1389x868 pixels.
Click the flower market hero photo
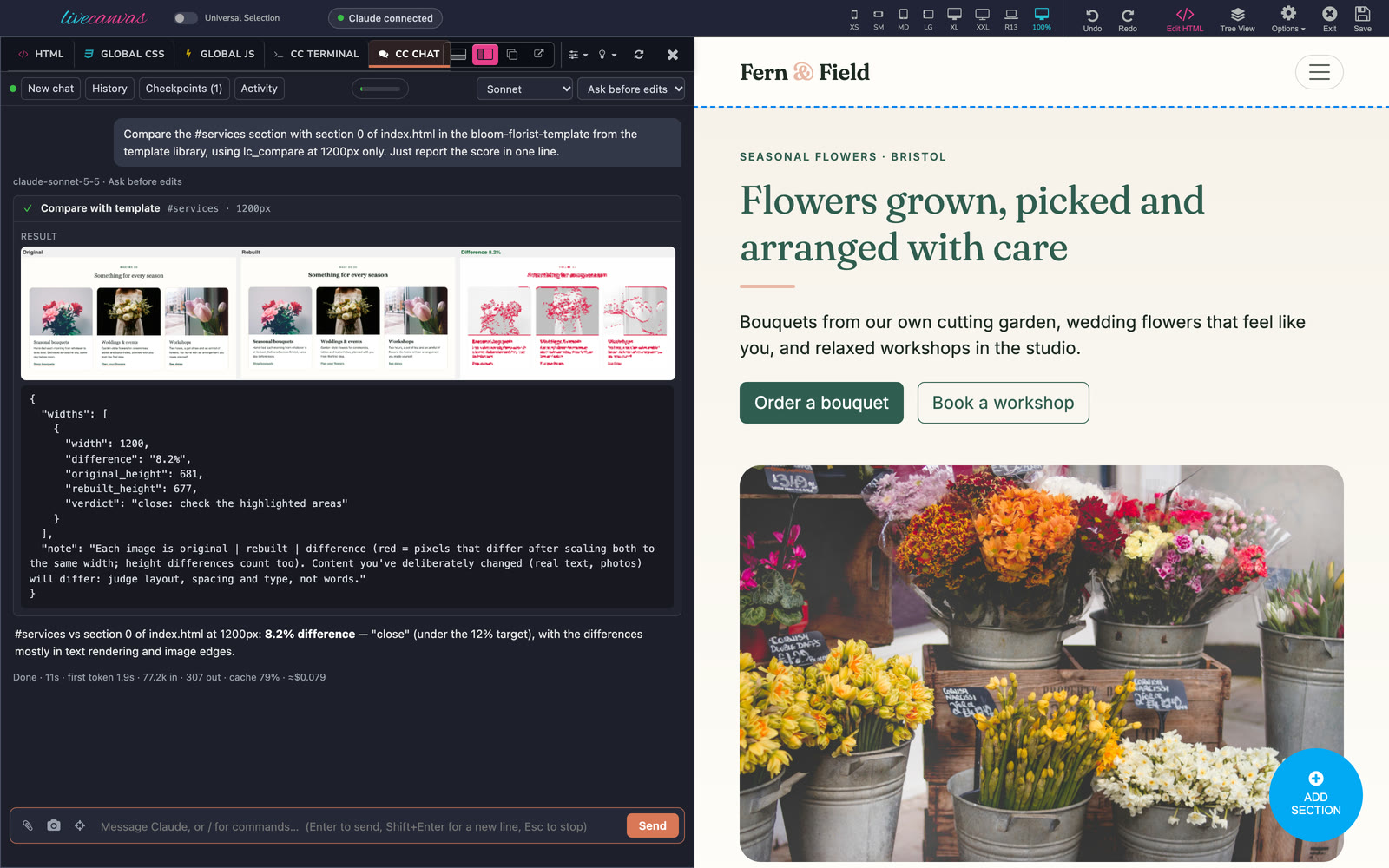click(x=1042, y=663)
